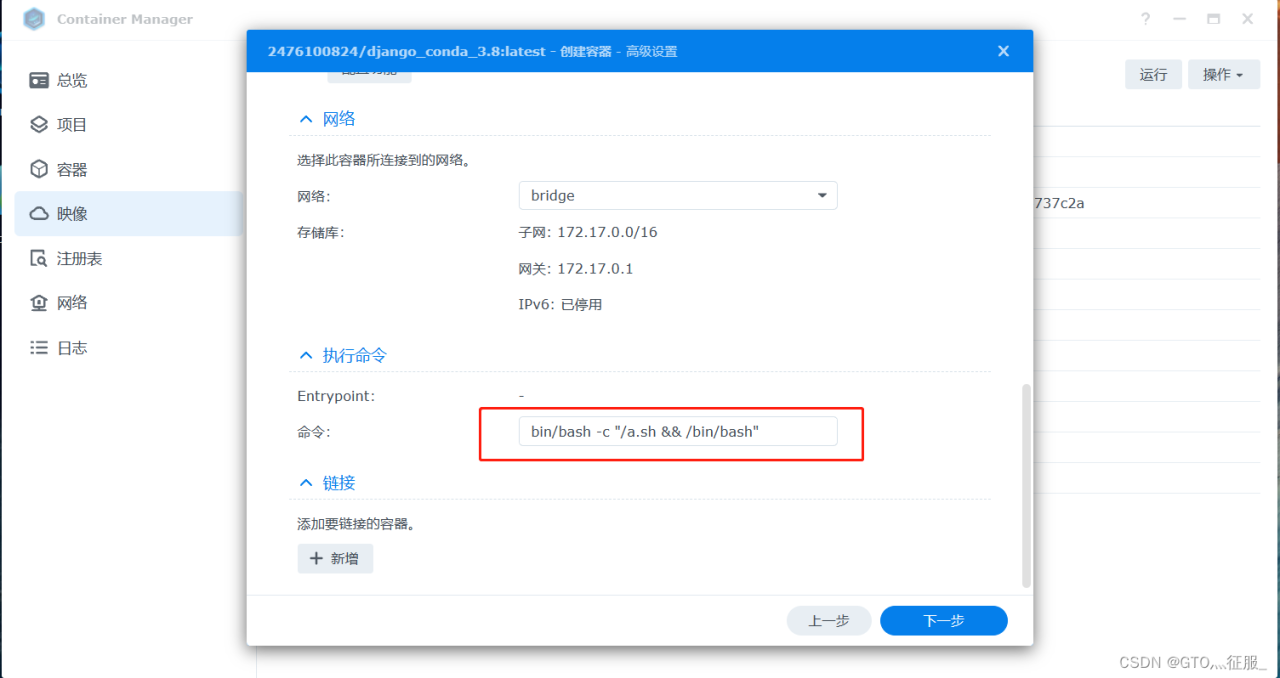Open the 日志 log list icon
This screenshot has height=678, width=1280.
[x=39, y=348]
